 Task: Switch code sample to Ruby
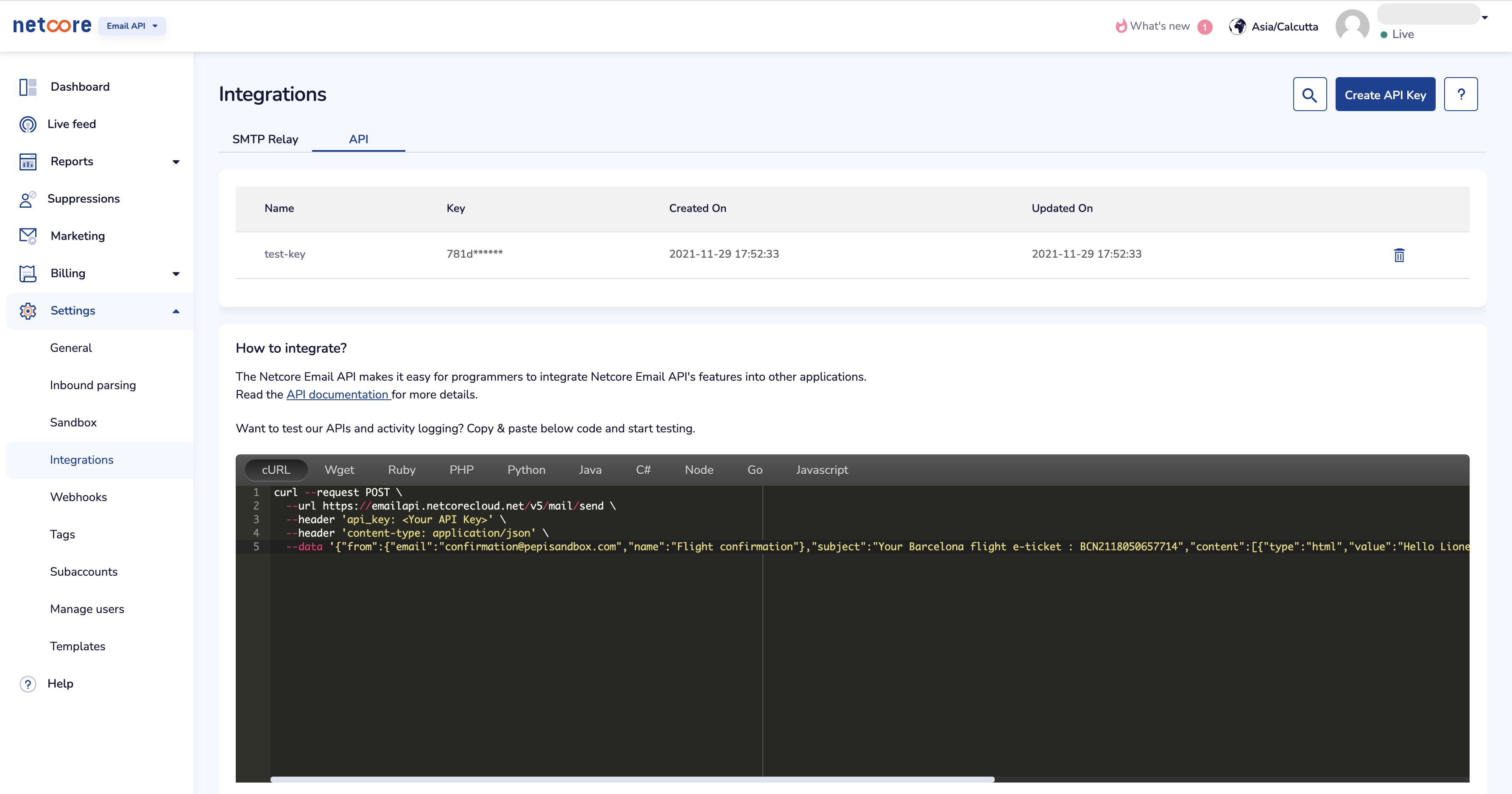pyautogui.click(x=402, y=470)
